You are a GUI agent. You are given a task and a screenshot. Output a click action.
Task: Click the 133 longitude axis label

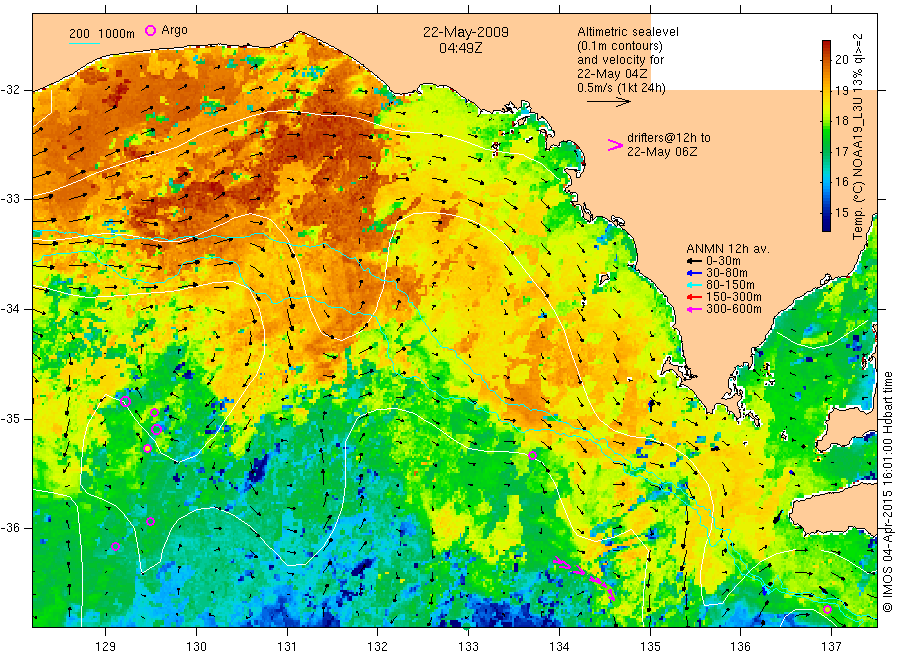point(468,647)
